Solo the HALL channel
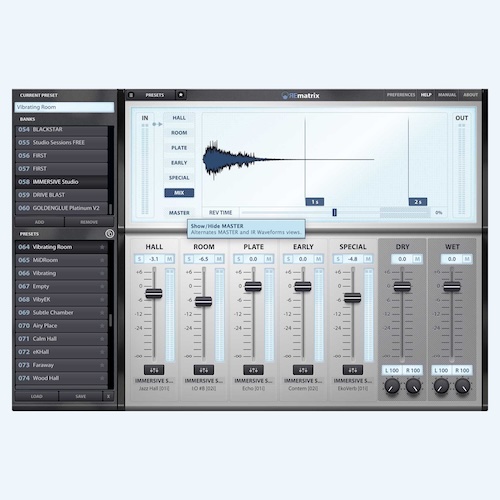The image size is (500, 500). [x=139, y=259]
